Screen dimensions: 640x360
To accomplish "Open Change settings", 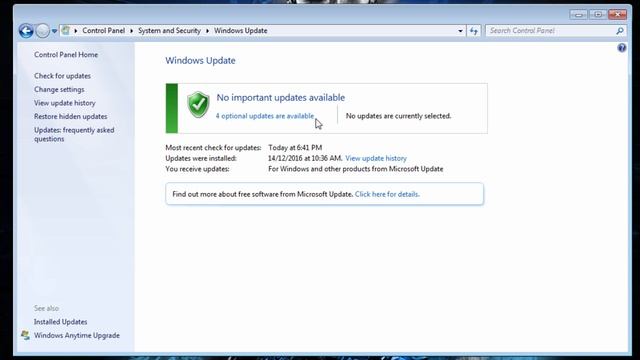I will point(59,89).
